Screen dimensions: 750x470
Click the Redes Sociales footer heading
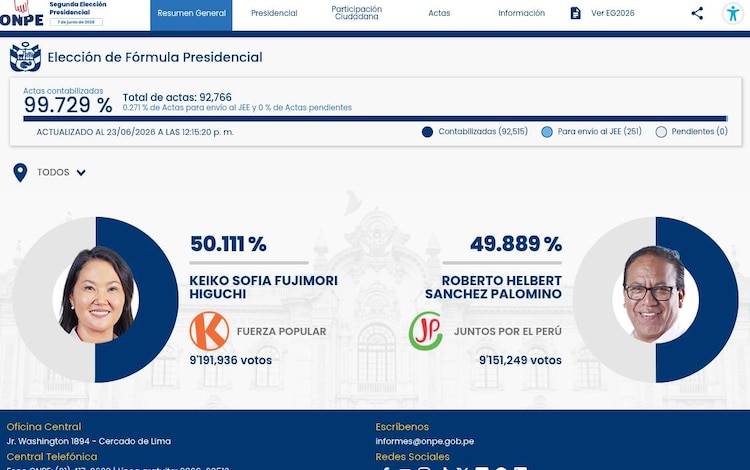click(x=412, y=457)
